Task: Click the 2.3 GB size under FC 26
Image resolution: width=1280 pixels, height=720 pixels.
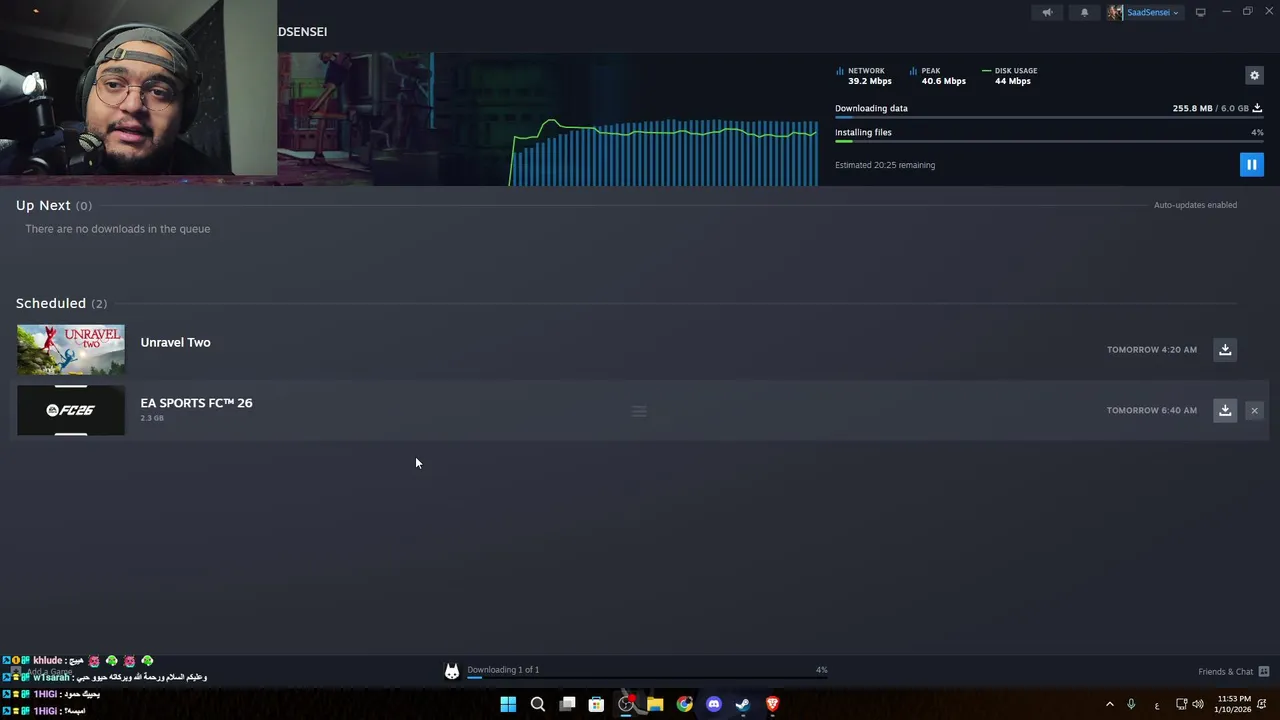Action: [152, 418]
